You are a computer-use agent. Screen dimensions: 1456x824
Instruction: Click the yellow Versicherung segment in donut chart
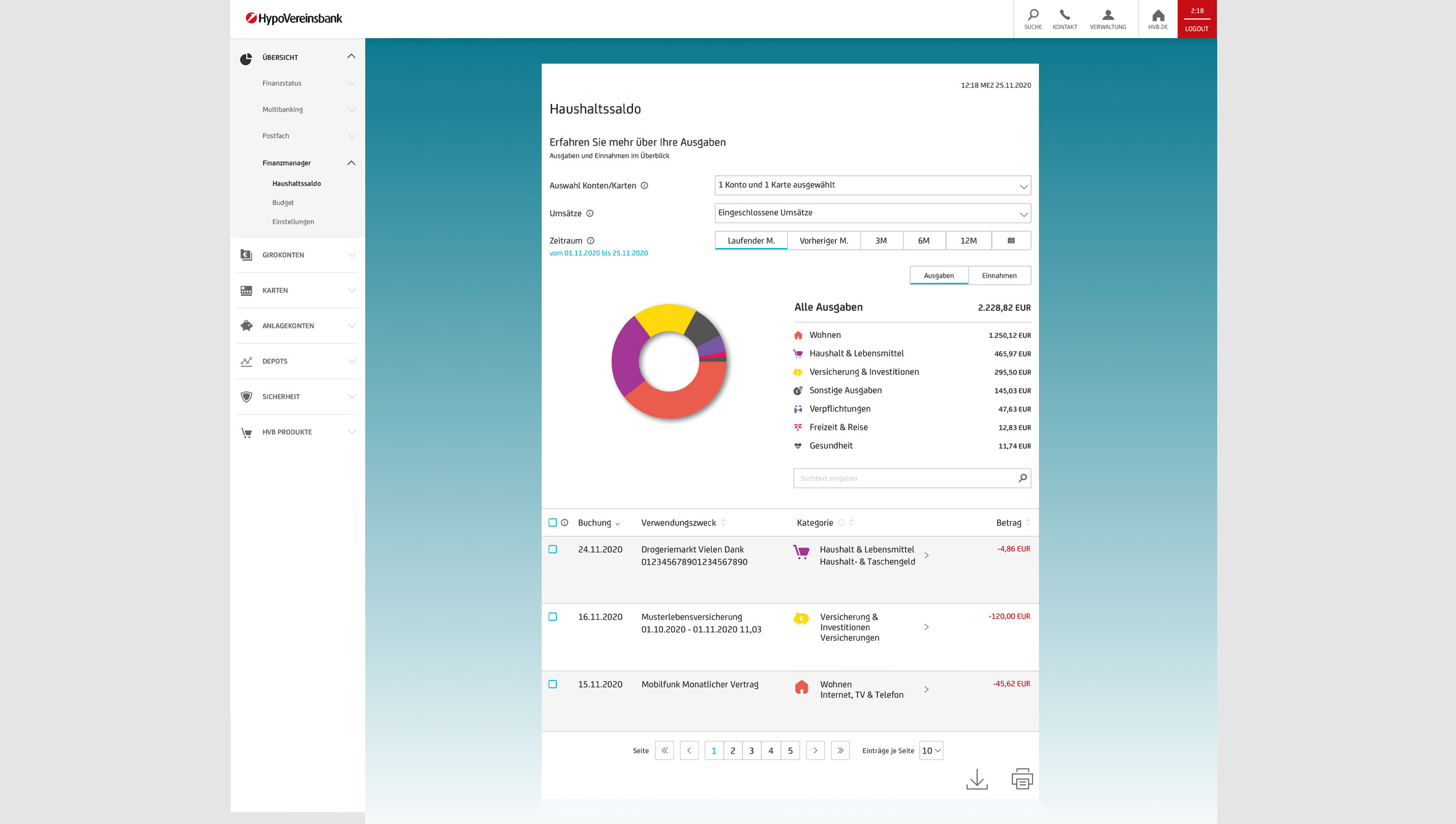tap(665, 318)
